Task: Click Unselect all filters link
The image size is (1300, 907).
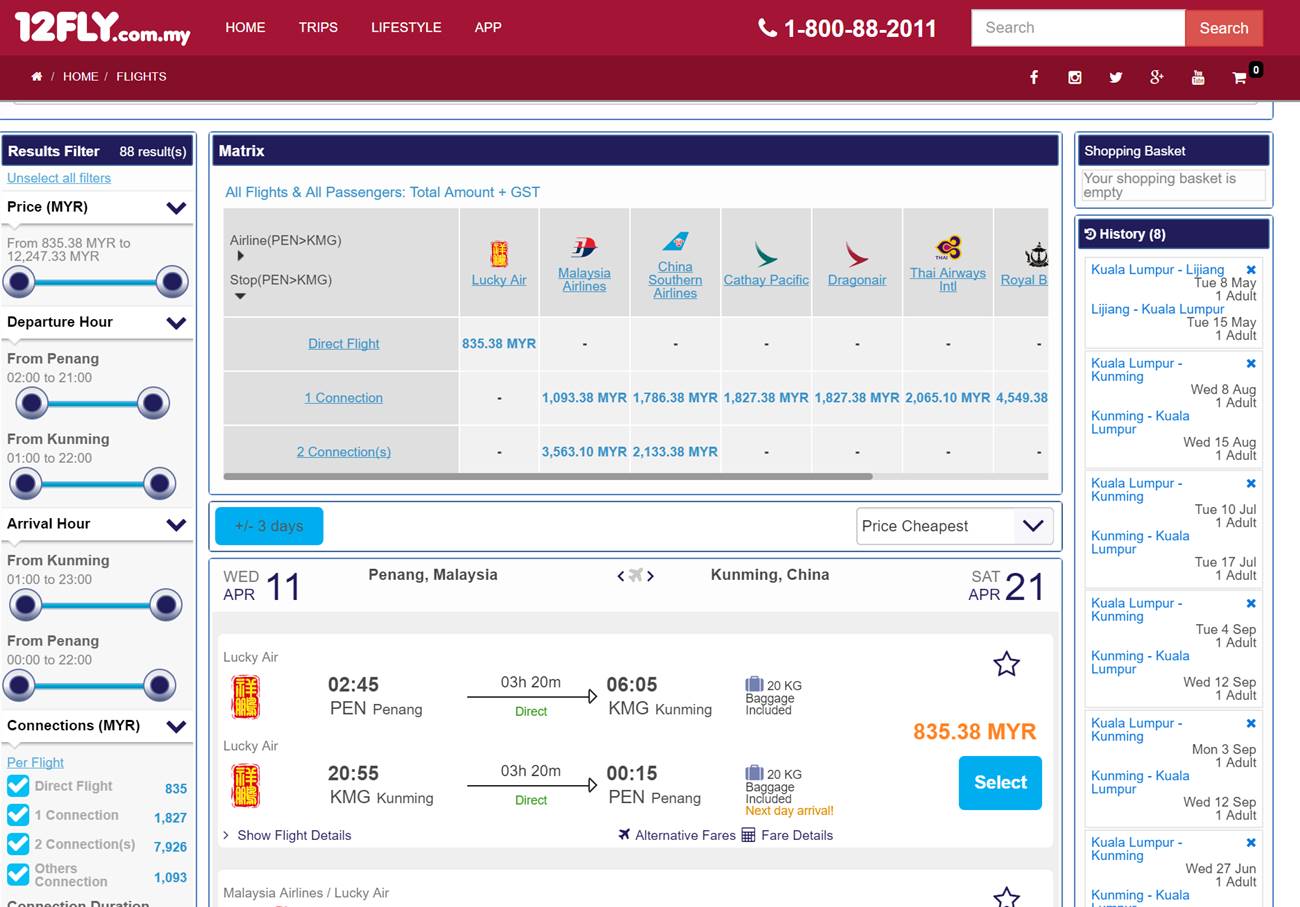Action: 59,178
